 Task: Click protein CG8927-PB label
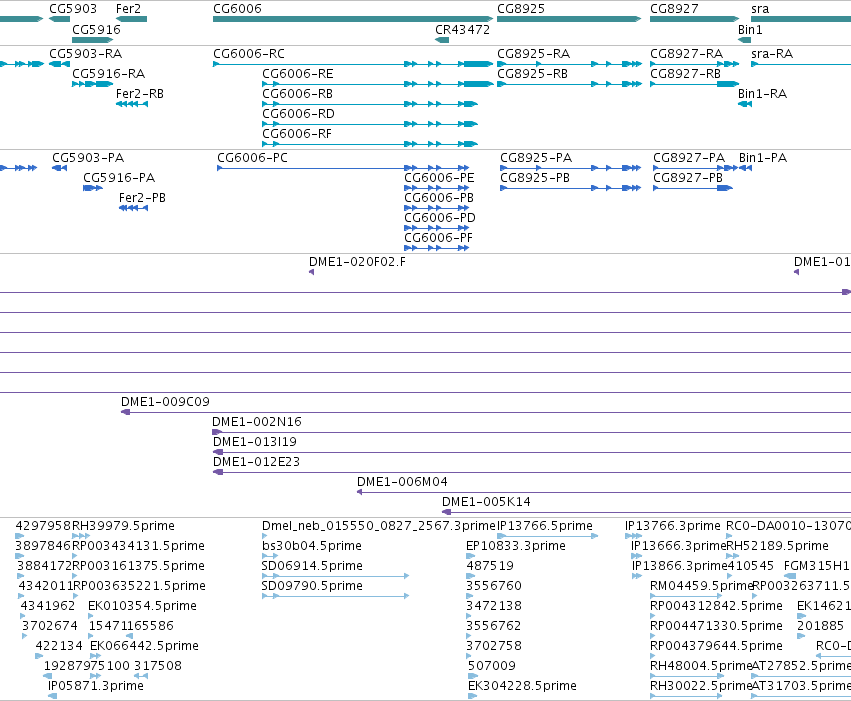[x=688, y=178]
